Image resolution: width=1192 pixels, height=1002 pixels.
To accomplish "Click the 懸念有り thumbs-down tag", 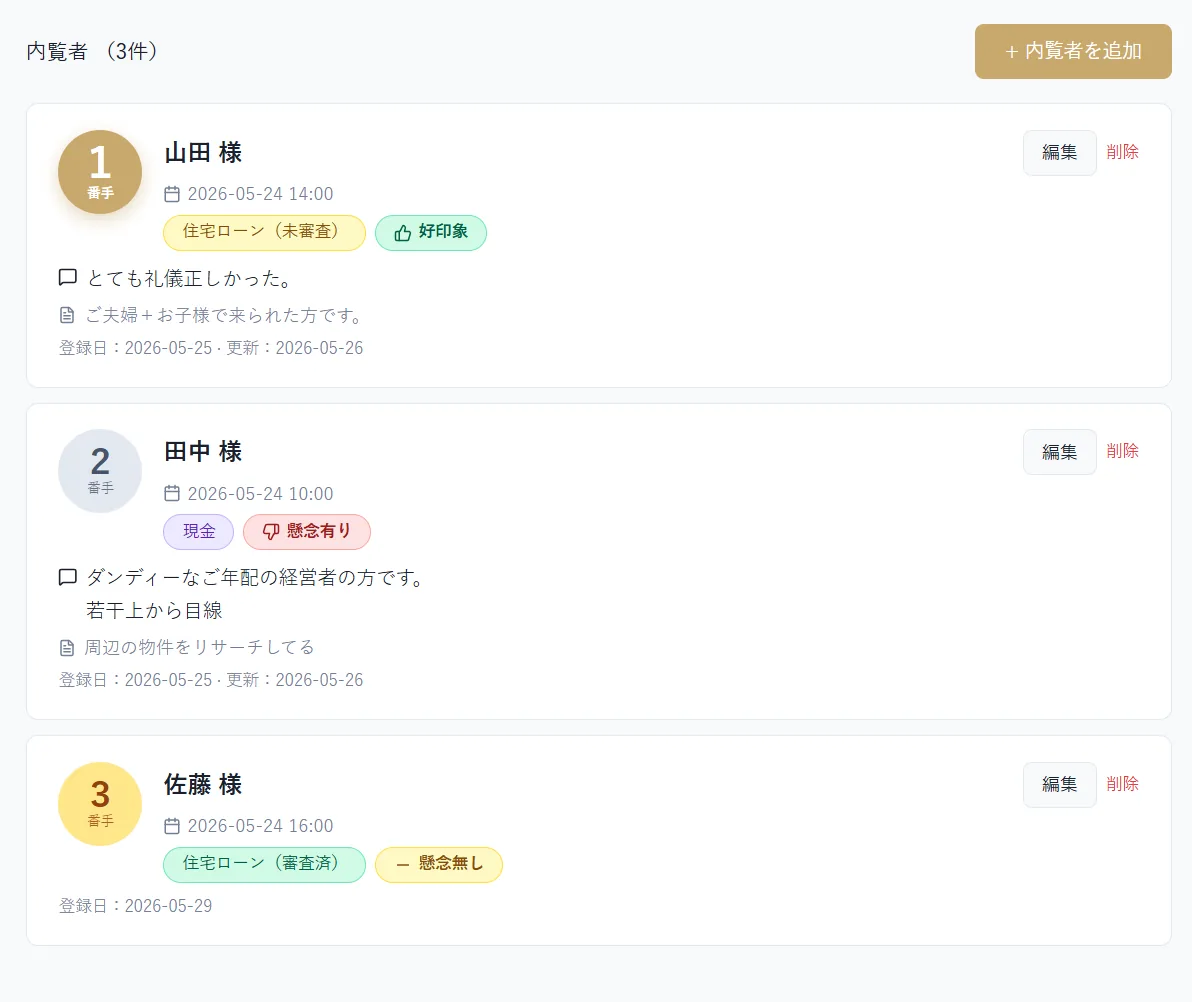I will (306, 531).
